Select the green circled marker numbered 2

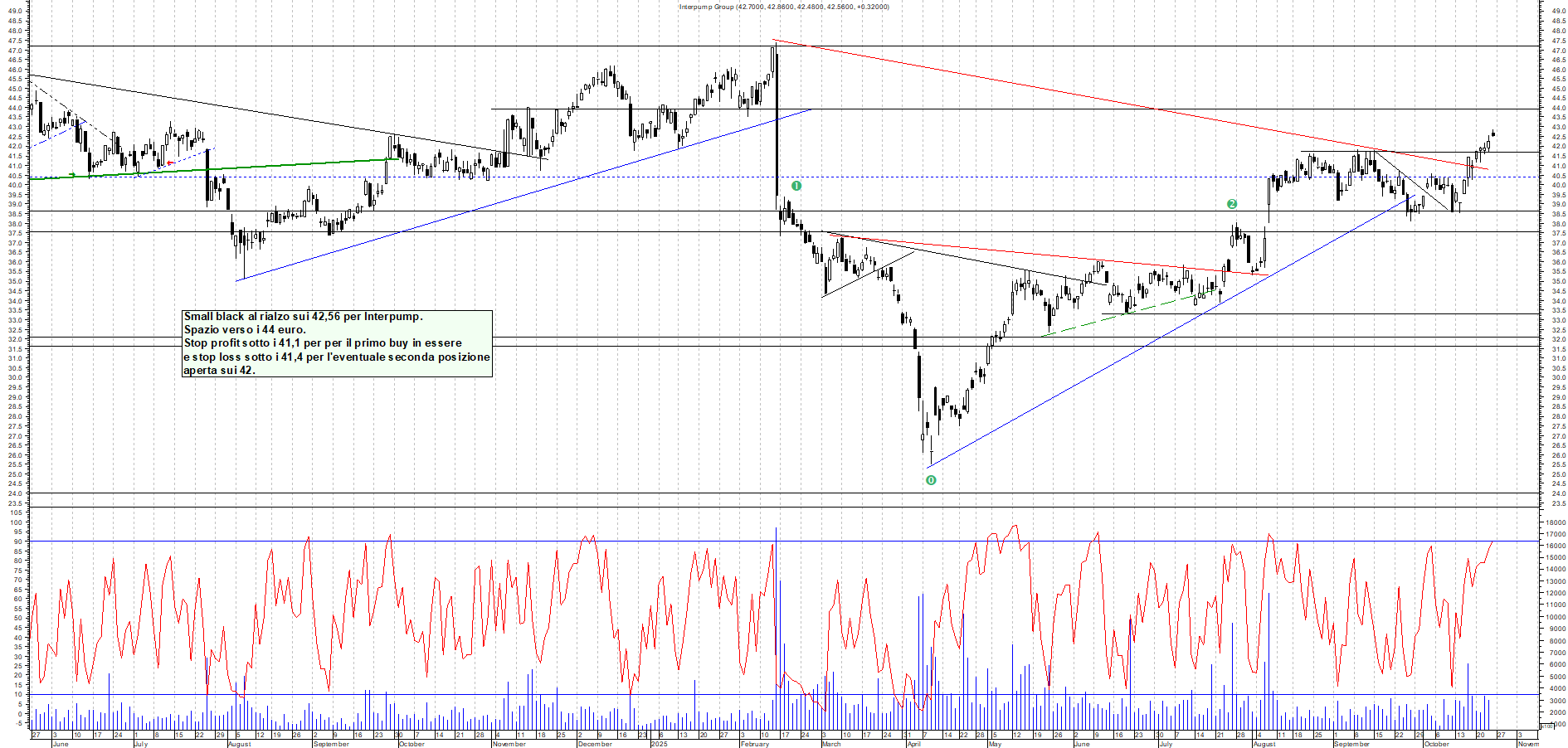coord(1232,204)
